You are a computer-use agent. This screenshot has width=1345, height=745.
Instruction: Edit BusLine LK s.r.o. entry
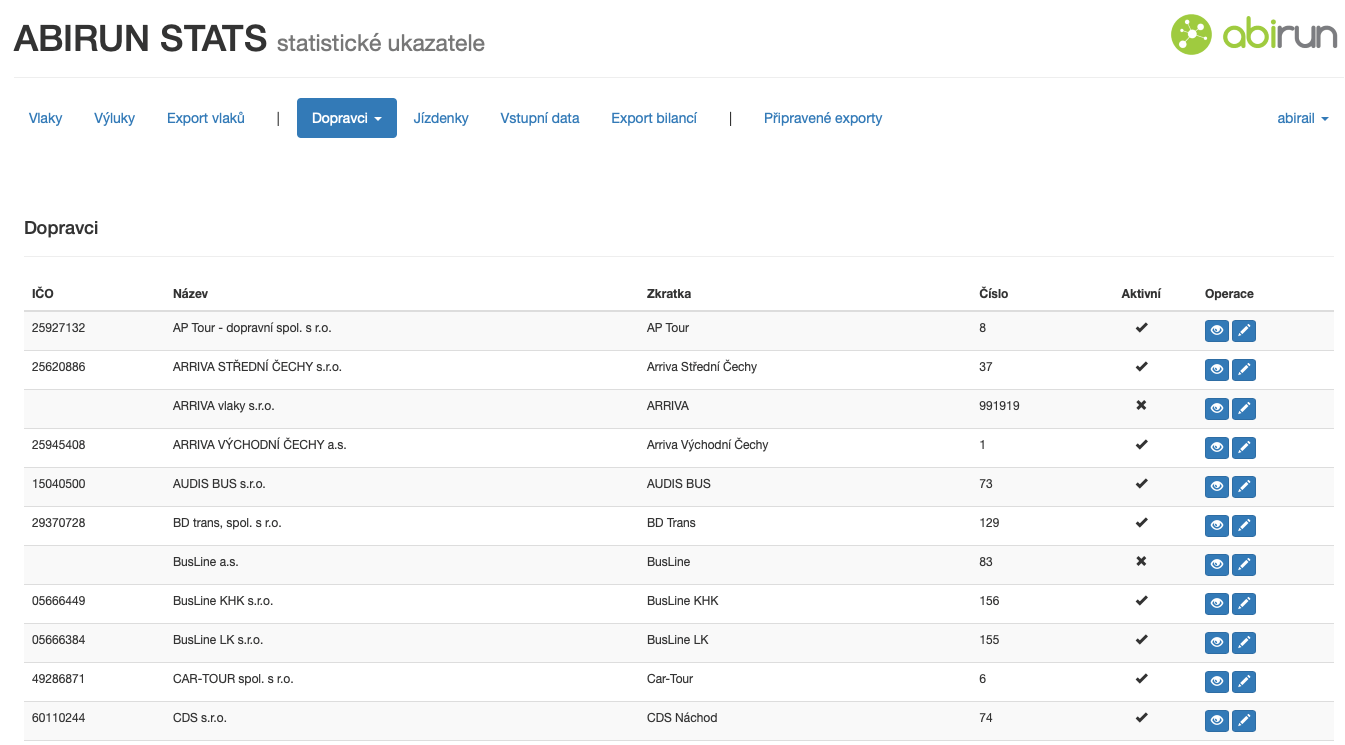tap(1244, 643)
